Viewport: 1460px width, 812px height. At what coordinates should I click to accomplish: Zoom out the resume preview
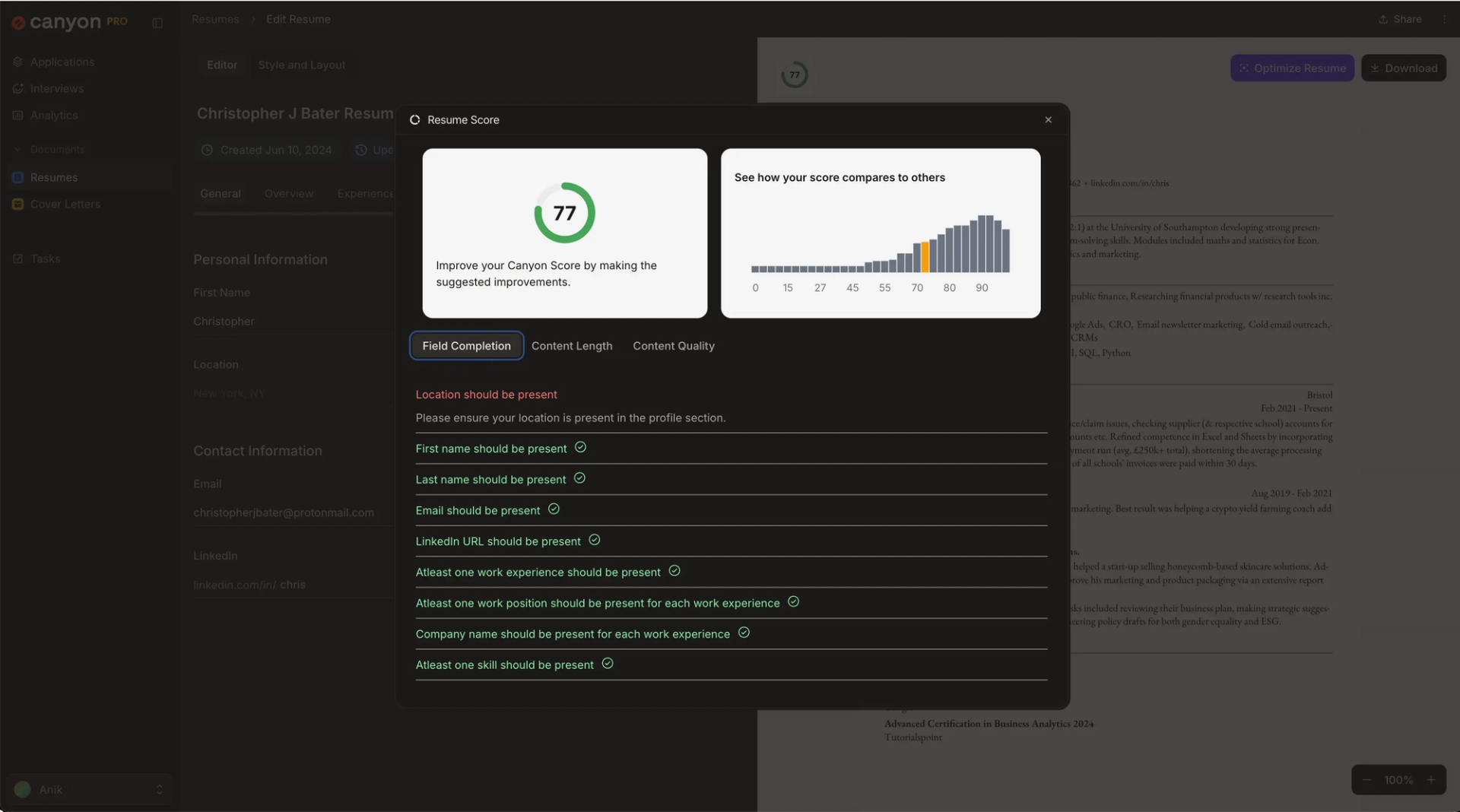1366,780
